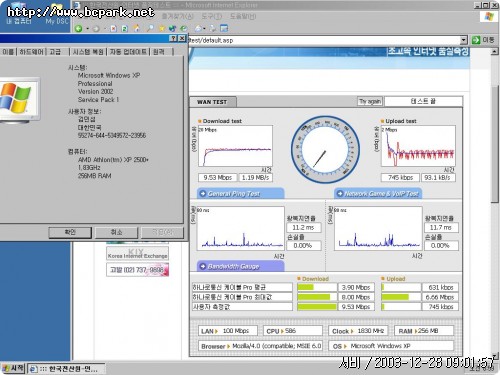Viewport: 500px width, 375px height.
Task: Select the WAN TEST tab
Action: (x=212, y=102)
